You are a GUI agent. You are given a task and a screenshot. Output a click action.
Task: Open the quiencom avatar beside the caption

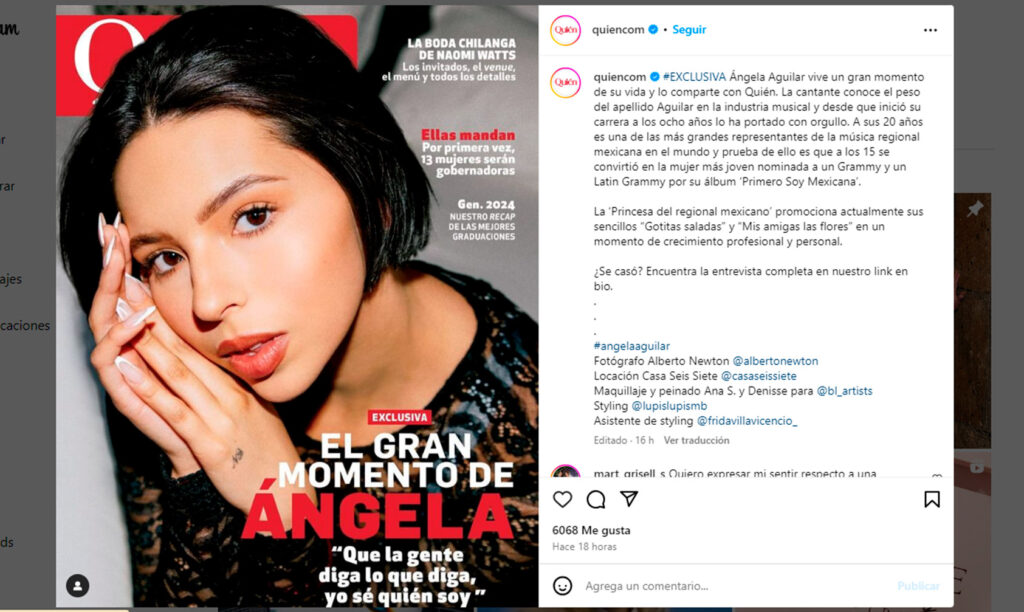[566, 83]
